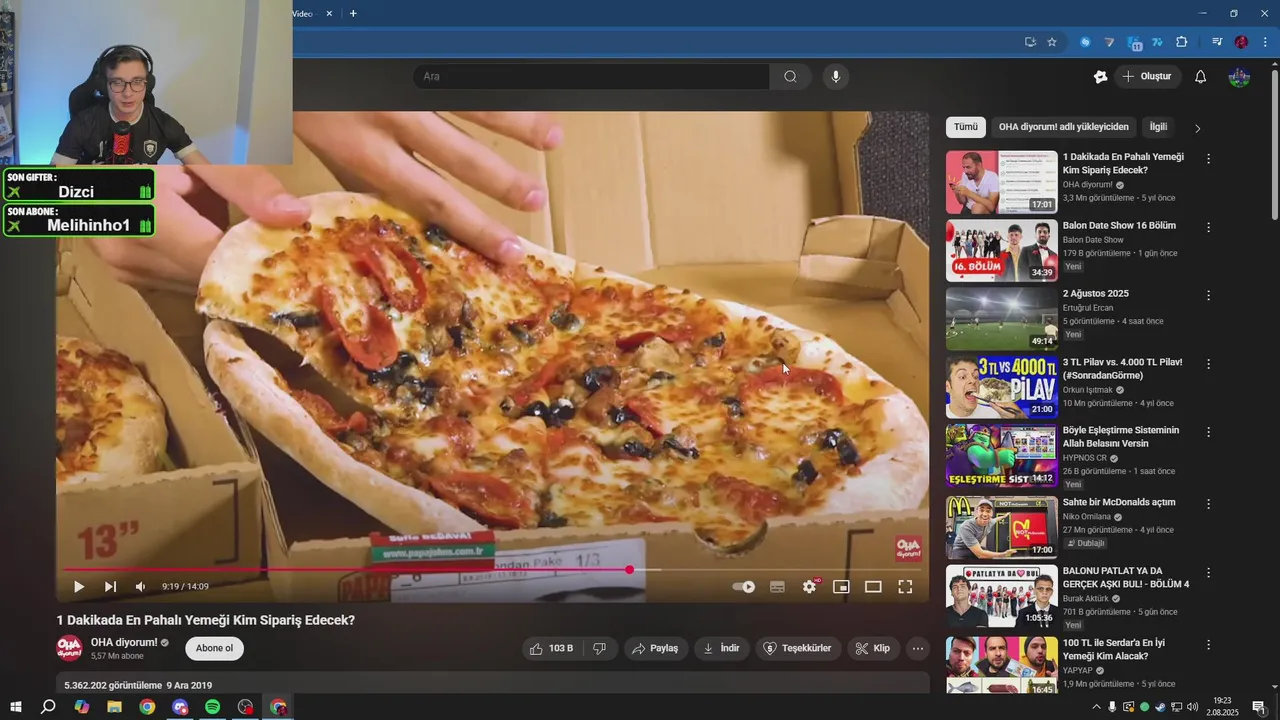
Task: Click the Klip clip button
Action: 872,648
